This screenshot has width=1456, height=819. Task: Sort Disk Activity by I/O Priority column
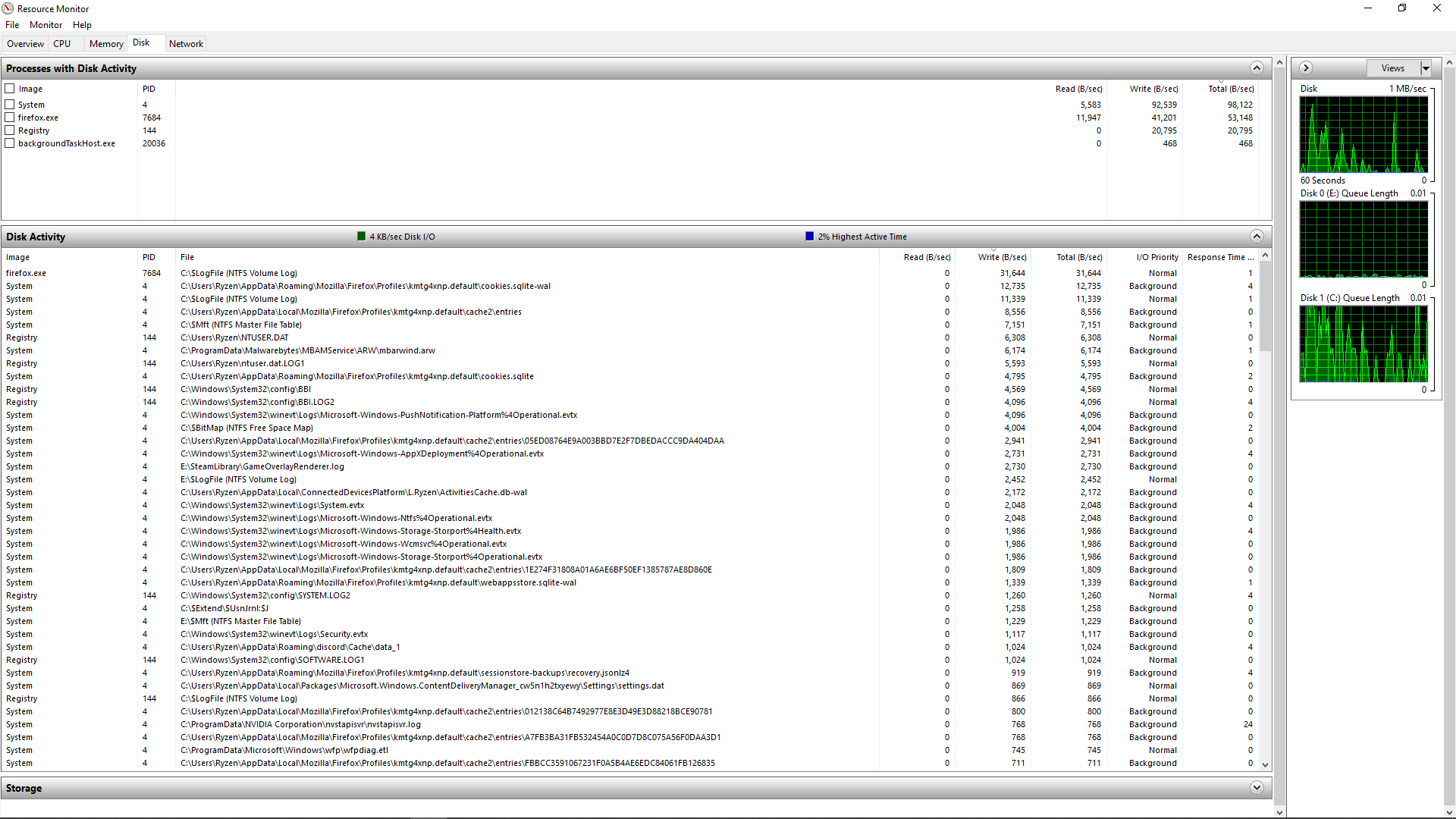click(1145, 257)
